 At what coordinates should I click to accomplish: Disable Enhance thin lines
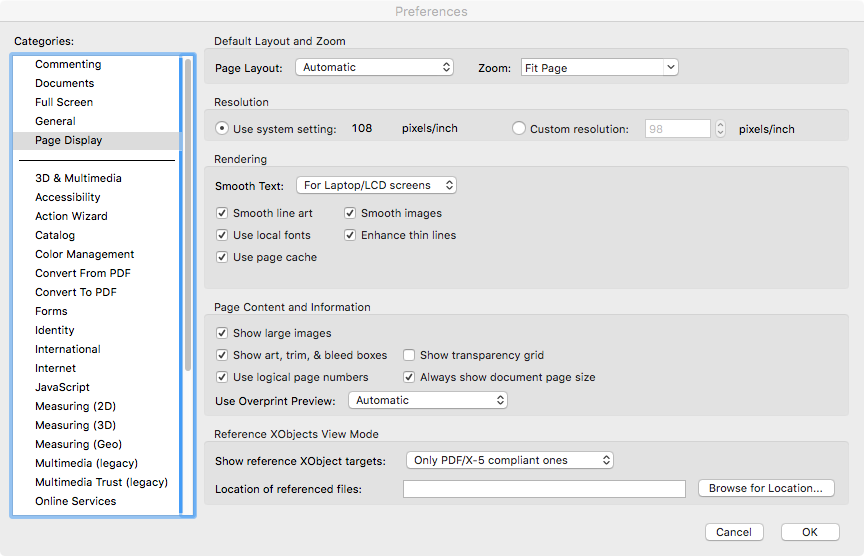[x=350, y=235]
